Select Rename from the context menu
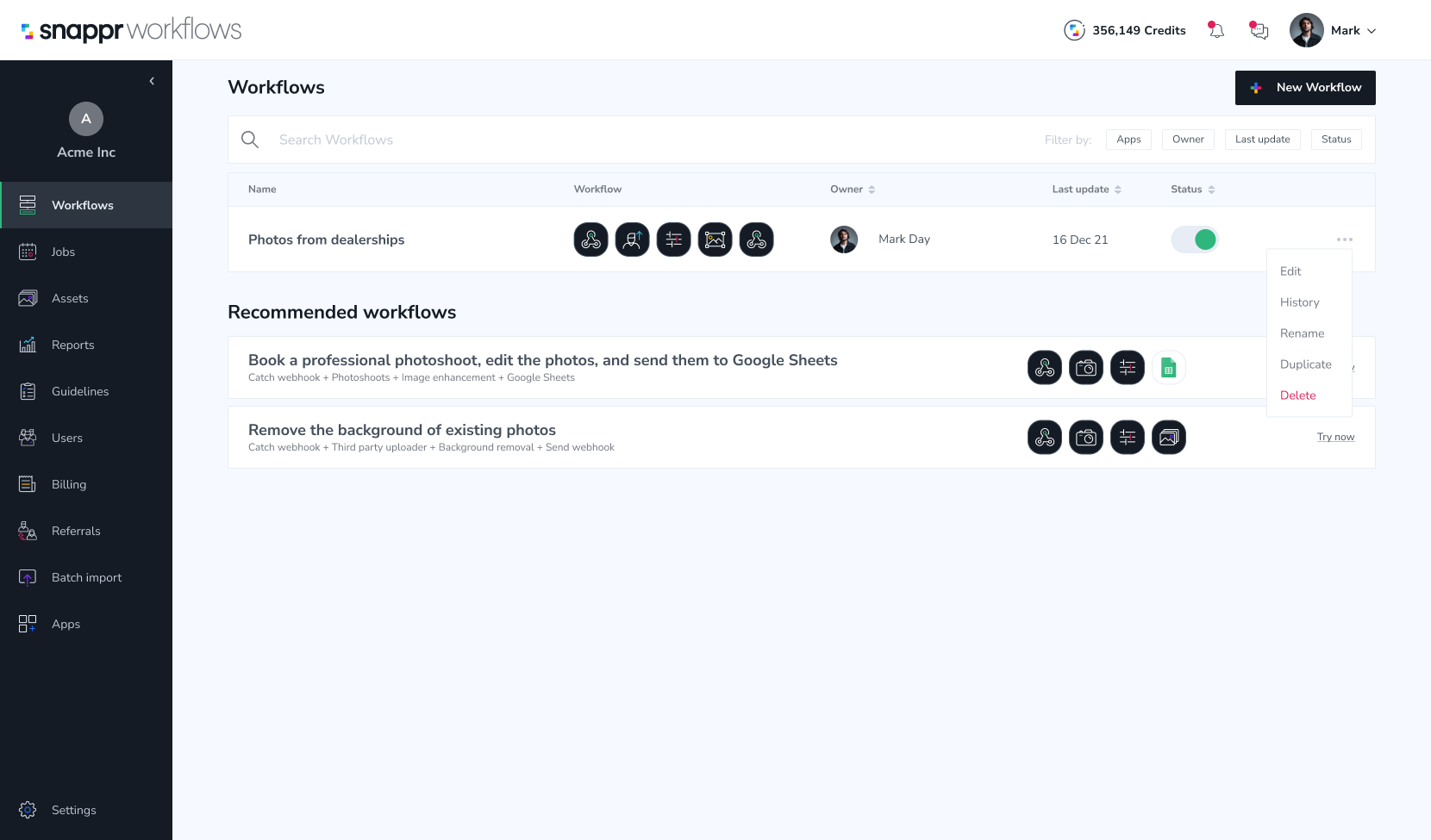The width and height of the screenshot is (1431, 840). (1302, 333)
